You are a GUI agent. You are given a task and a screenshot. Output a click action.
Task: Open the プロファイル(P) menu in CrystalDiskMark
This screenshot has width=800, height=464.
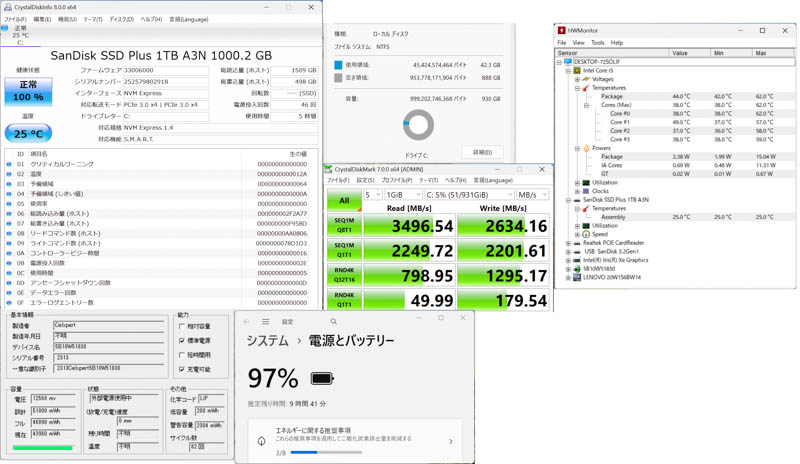[397, 180]
